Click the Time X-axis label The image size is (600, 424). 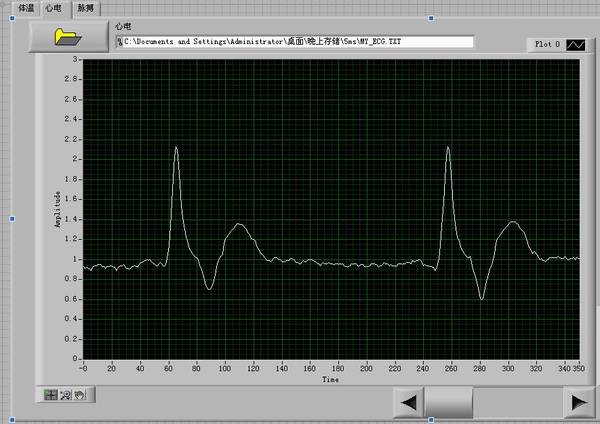tap(330, 380)
